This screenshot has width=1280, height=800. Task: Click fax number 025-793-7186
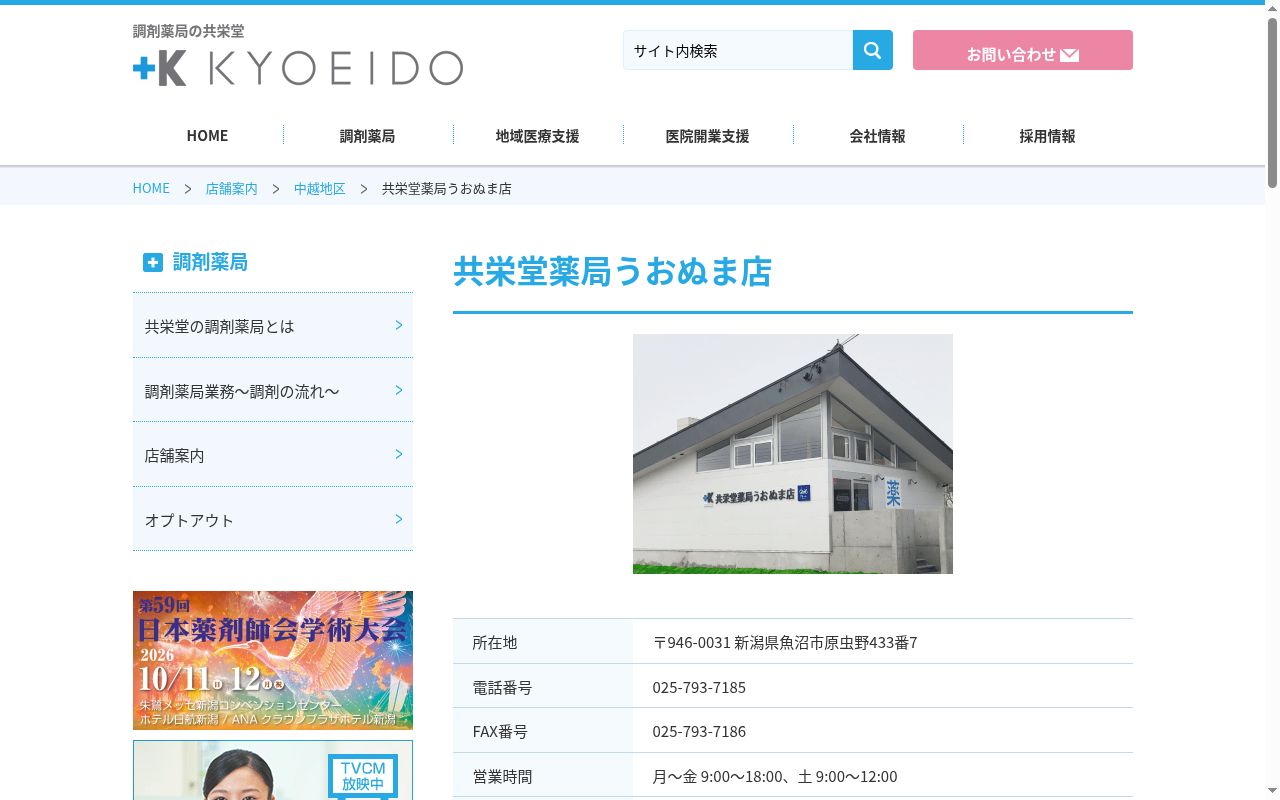coord(699,731)
